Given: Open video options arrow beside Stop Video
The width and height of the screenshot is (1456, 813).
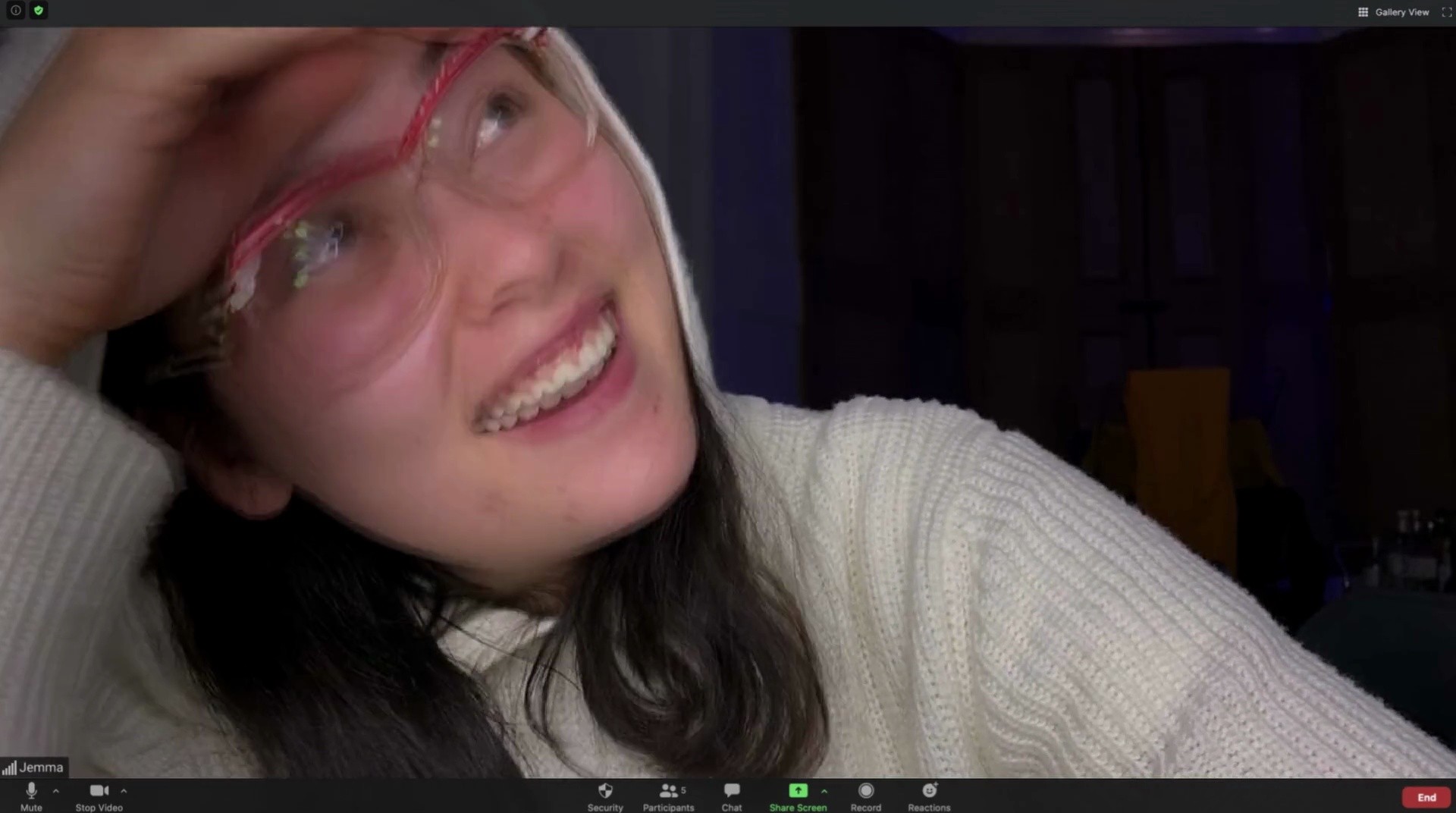Looking at the screenshot, I should pos(124,791).
